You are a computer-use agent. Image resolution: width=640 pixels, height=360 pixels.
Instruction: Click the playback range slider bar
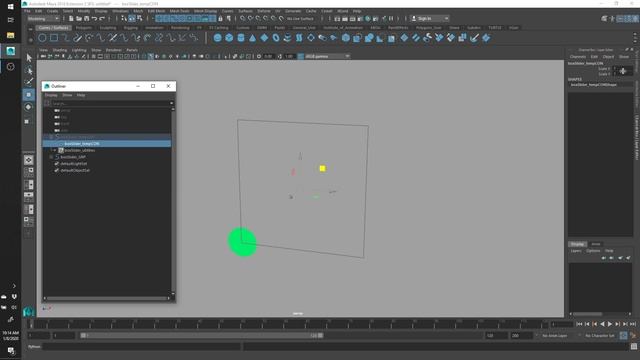[x=202, y=336]
